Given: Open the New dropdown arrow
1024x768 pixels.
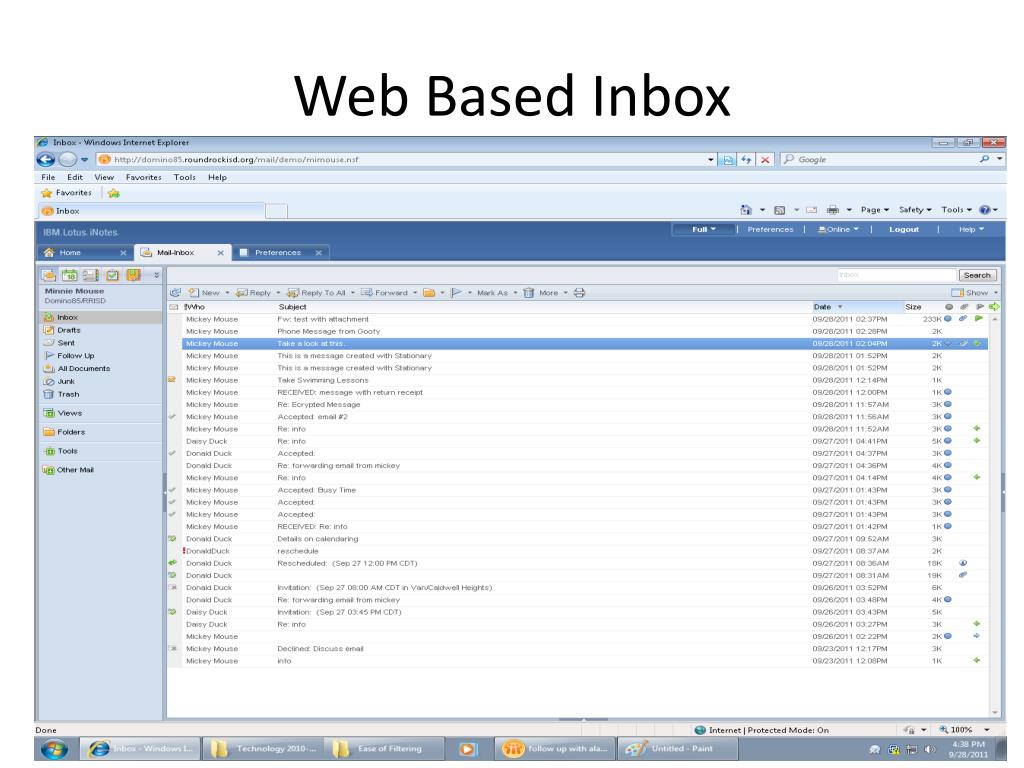Looking at the screenshot, I should point(227,293).
